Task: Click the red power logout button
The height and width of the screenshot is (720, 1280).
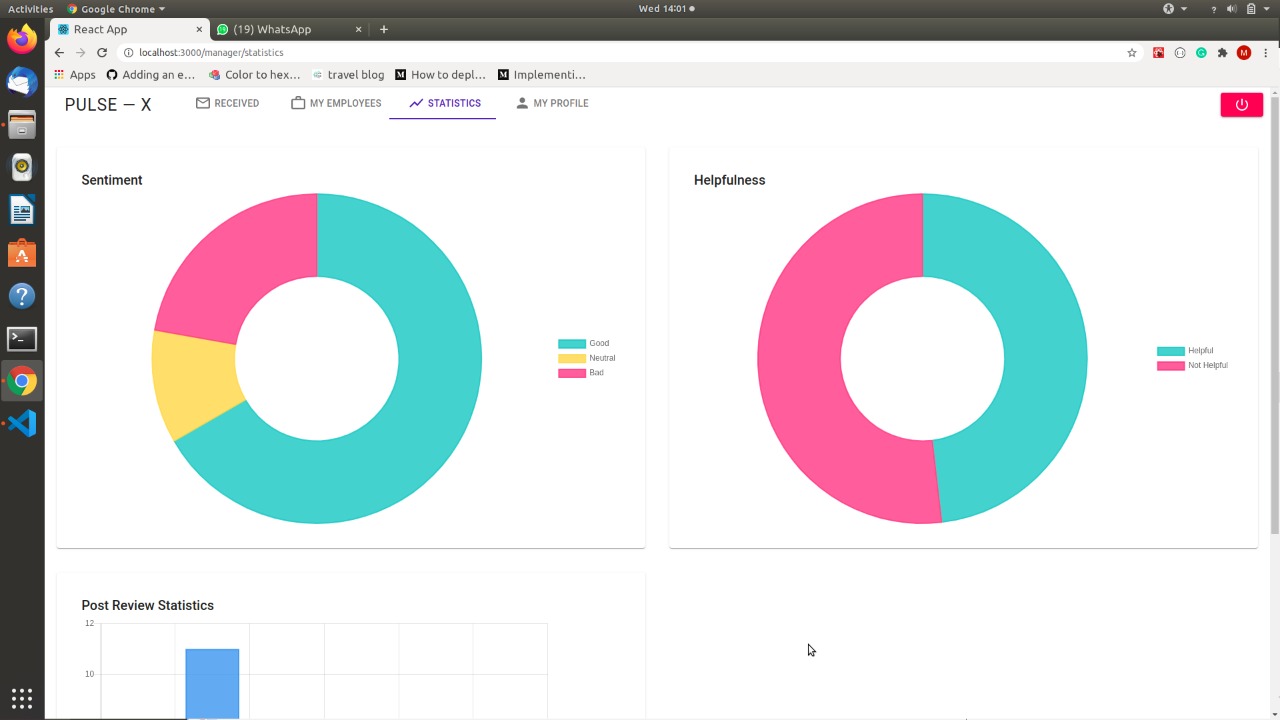Action: pos(1241,104)
